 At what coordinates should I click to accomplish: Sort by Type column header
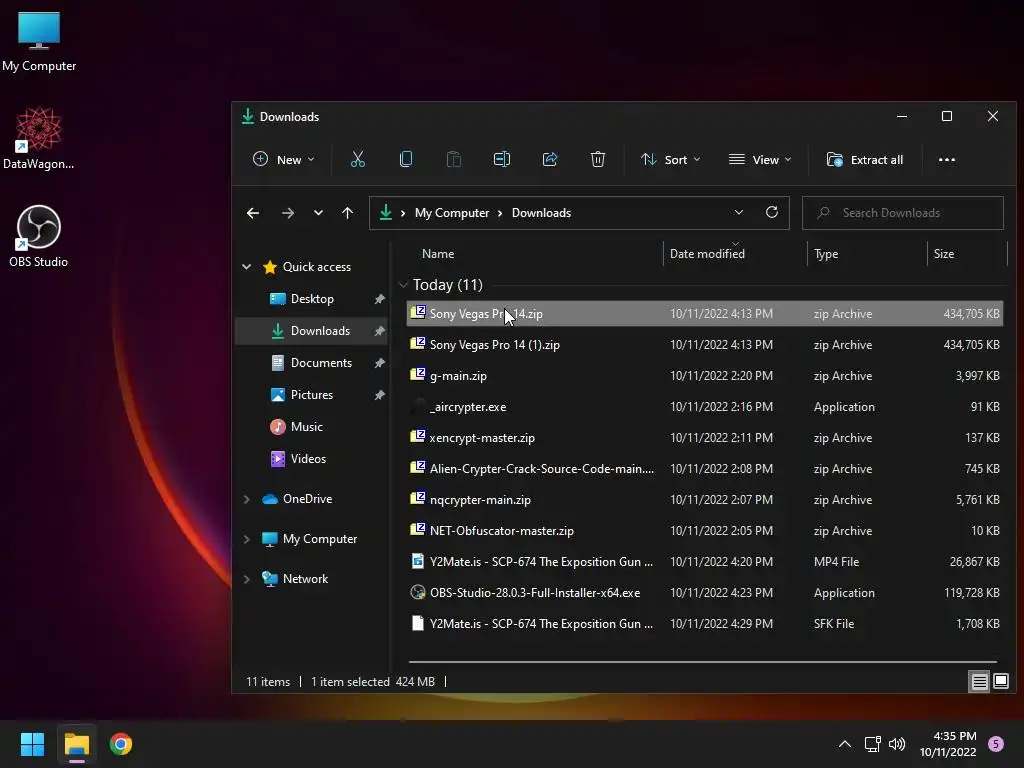867,253
